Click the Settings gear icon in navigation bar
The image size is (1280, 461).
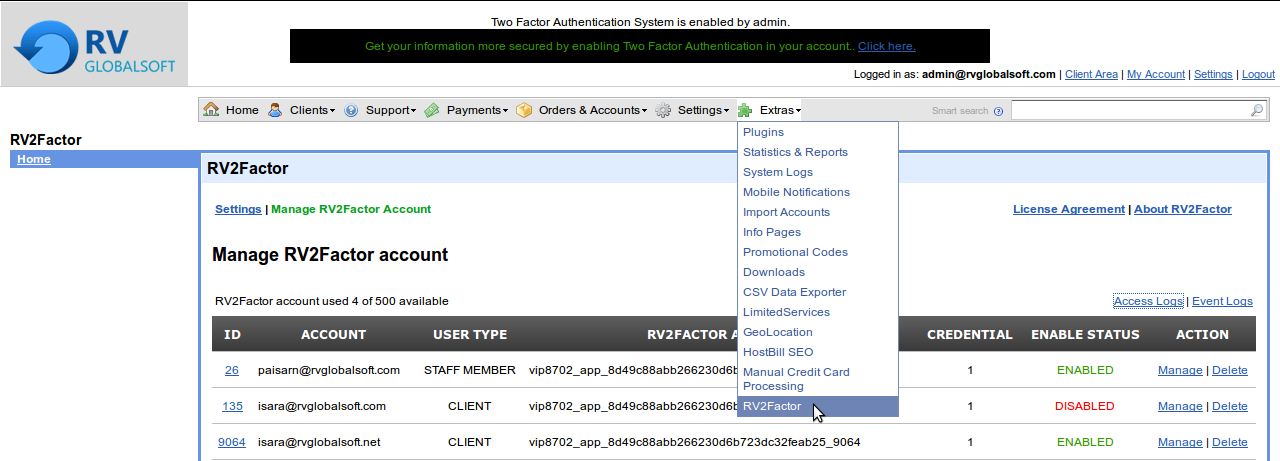[x=663, y=110]
